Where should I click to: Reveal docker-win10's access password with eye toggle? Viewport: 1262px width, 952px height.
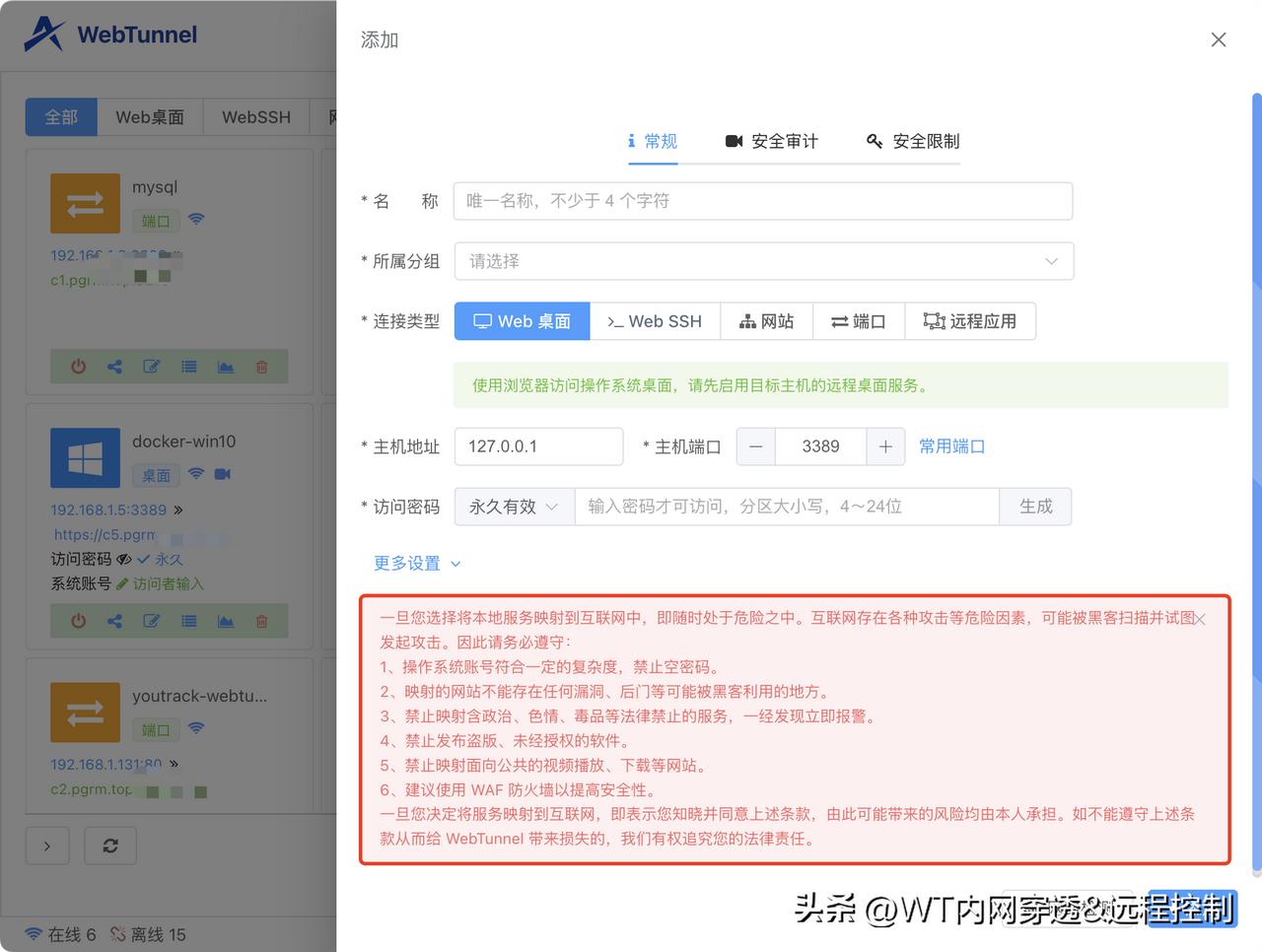click(124, 559)
